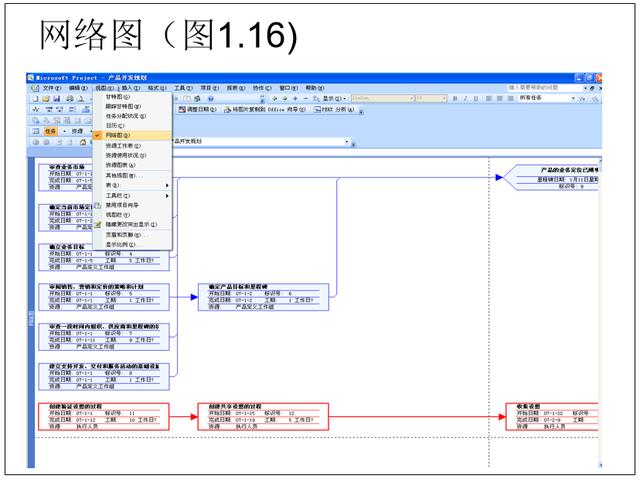
Task: Click the blue Help question-mark icon
Action: pos(211,99)
